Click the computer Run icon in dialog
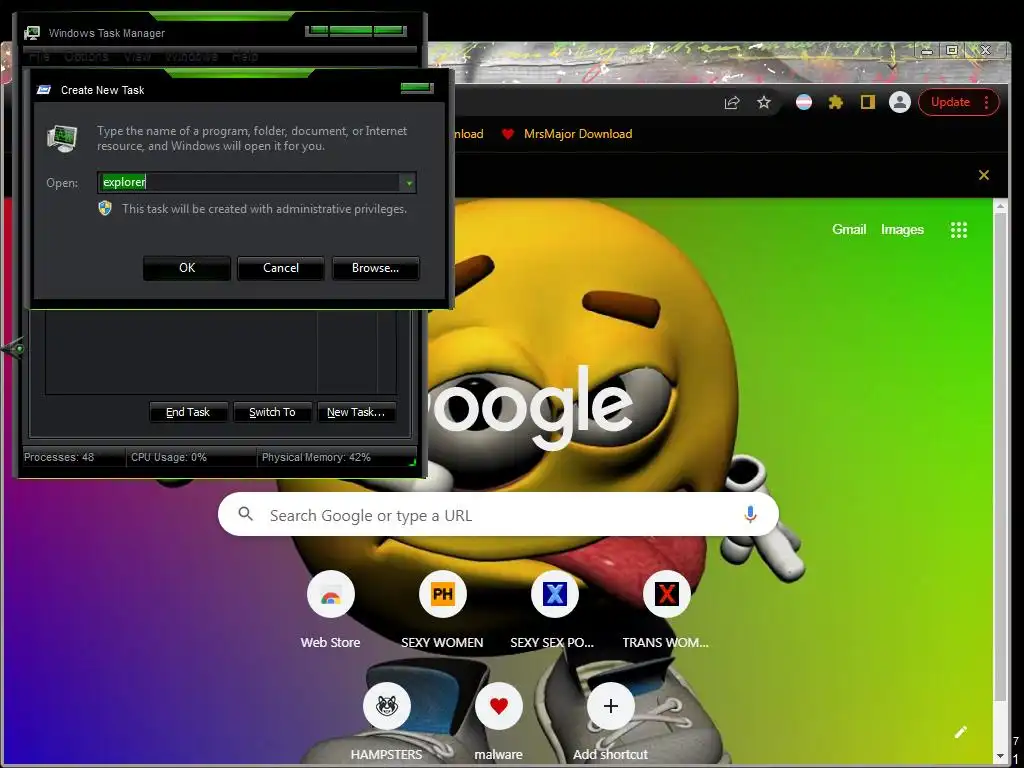The width and height of the screenshot is (1024, 768). coord(63,138)
